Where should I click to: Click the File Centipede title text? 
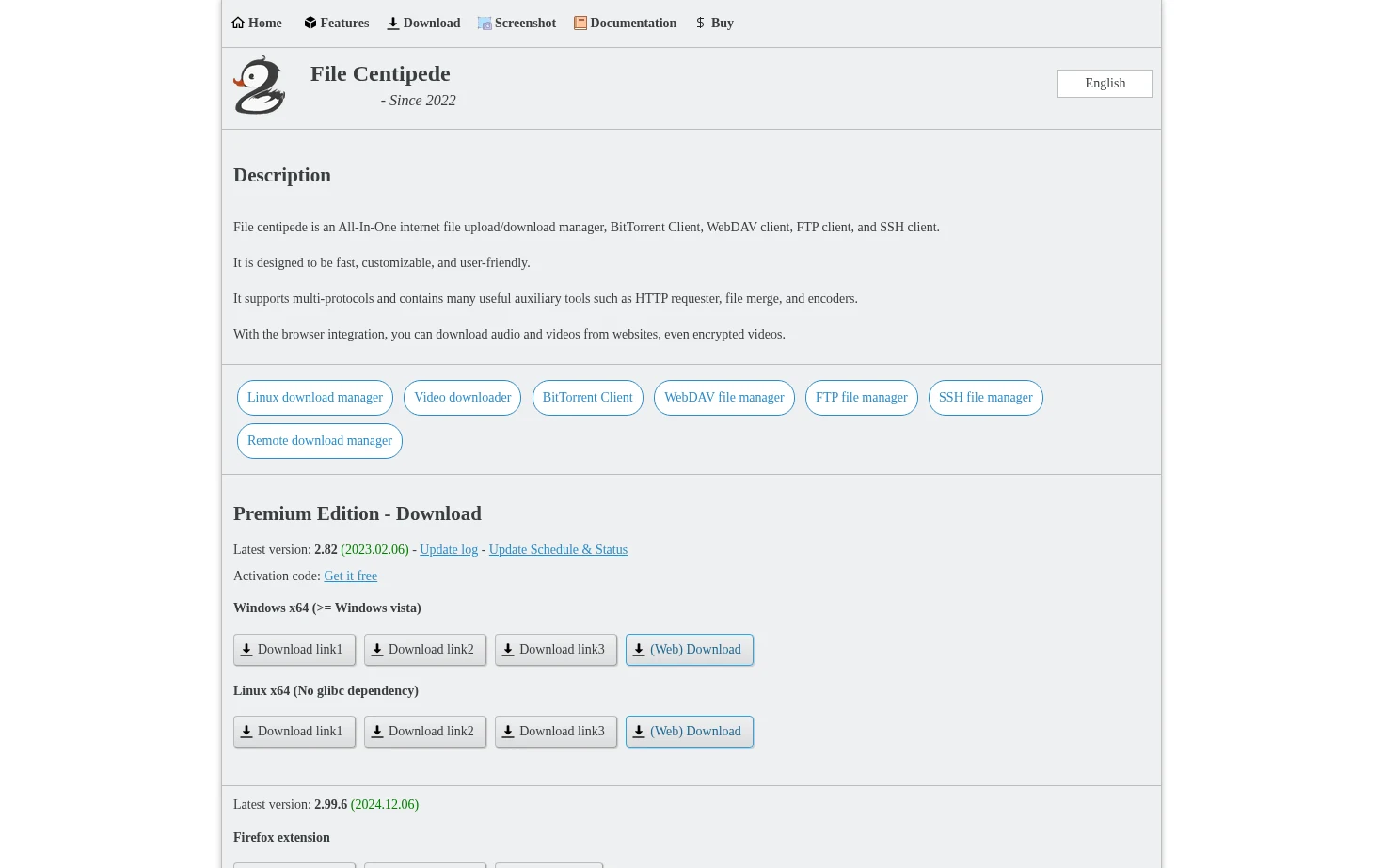[380, 73]
